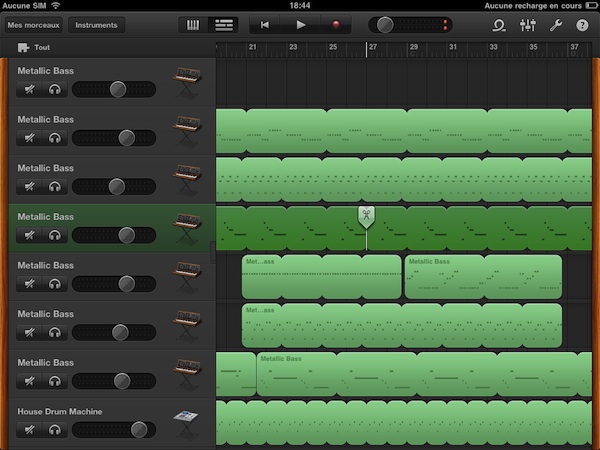Switch to tracks view
The image size is (600, 450).
tap(223, 25)
